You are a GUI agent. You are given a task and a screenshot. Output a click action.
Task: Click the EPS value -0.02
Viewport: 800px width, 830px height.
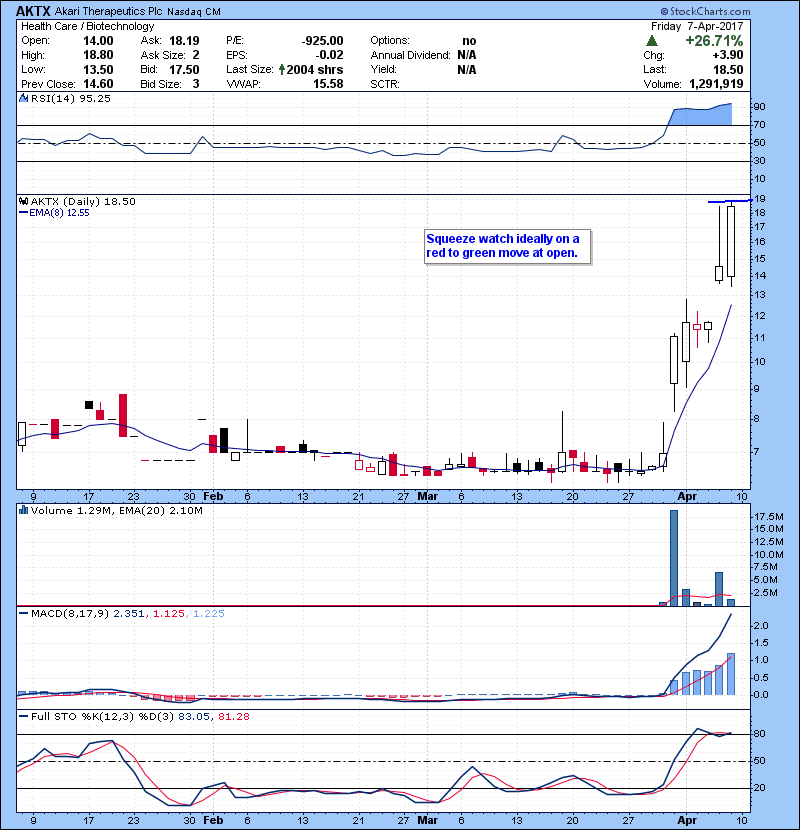pos(329,55)
